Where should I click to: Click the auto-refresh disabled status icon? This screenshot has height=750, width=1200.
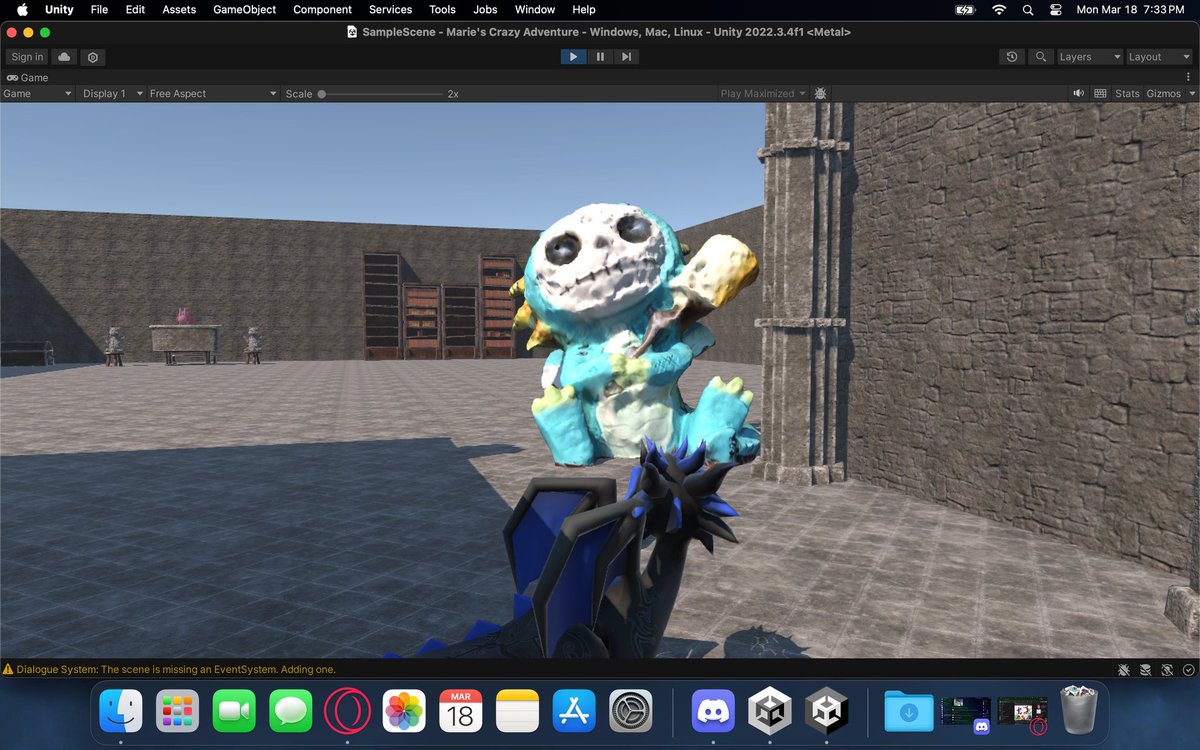click(1167, 669)
